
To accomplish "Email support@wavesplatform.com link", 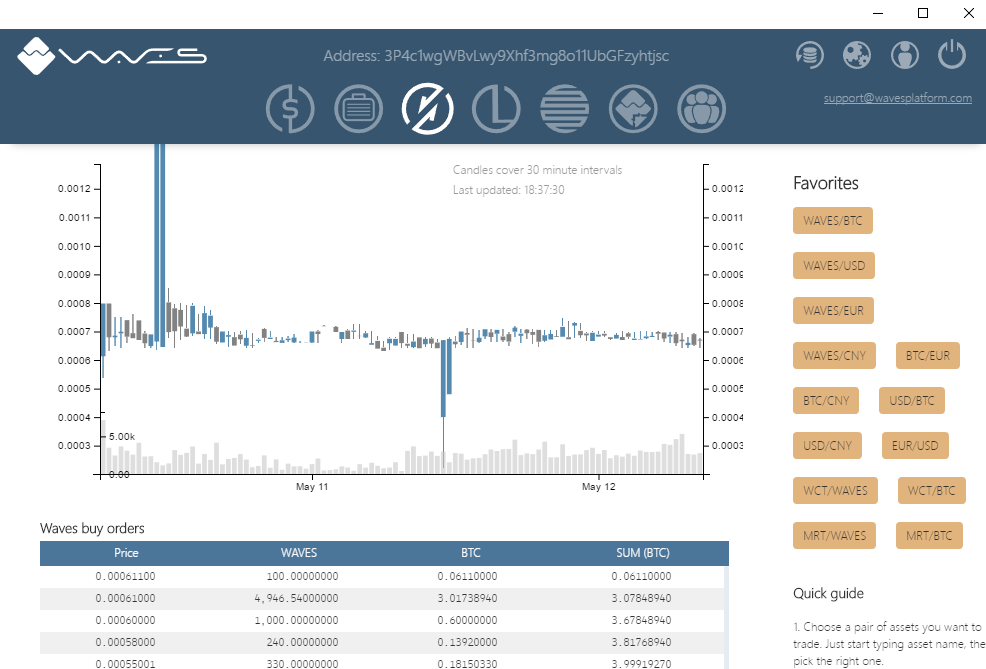I will (898, 98).
